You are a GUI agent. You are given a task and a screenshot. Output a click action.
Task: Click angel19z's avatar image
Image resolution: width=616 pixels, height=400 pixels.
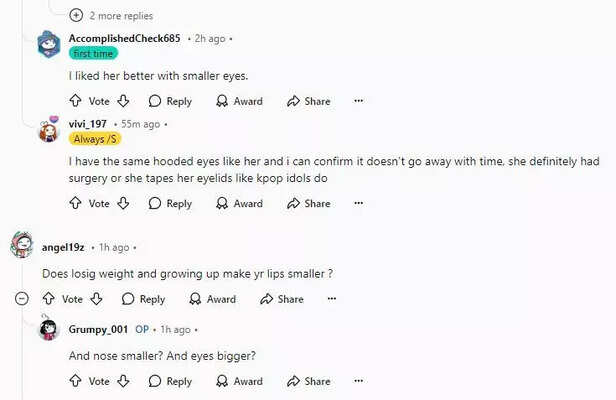click(22, 246)
